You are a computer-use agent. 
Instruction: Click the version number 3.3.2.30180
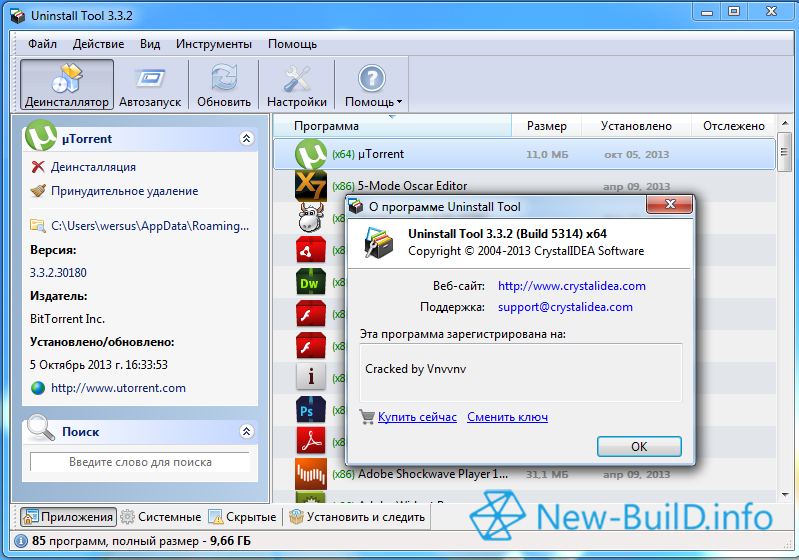point(58,273)
